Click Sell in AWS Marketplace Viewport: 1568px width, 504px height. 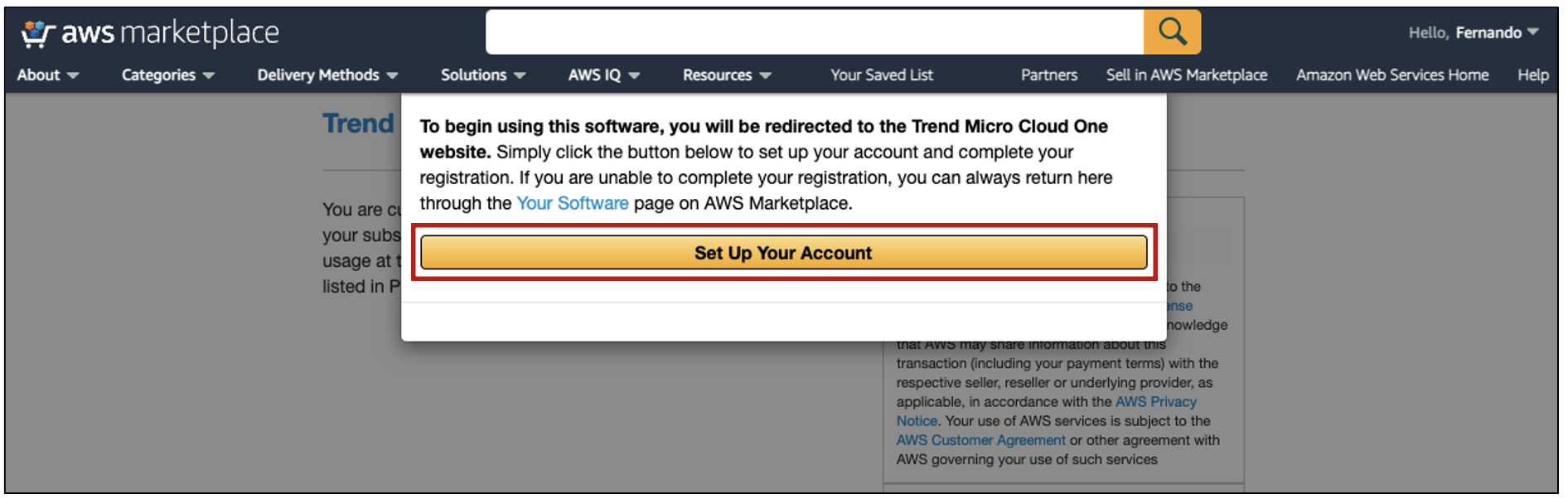pyautogui.click(x=1187, y=75)
